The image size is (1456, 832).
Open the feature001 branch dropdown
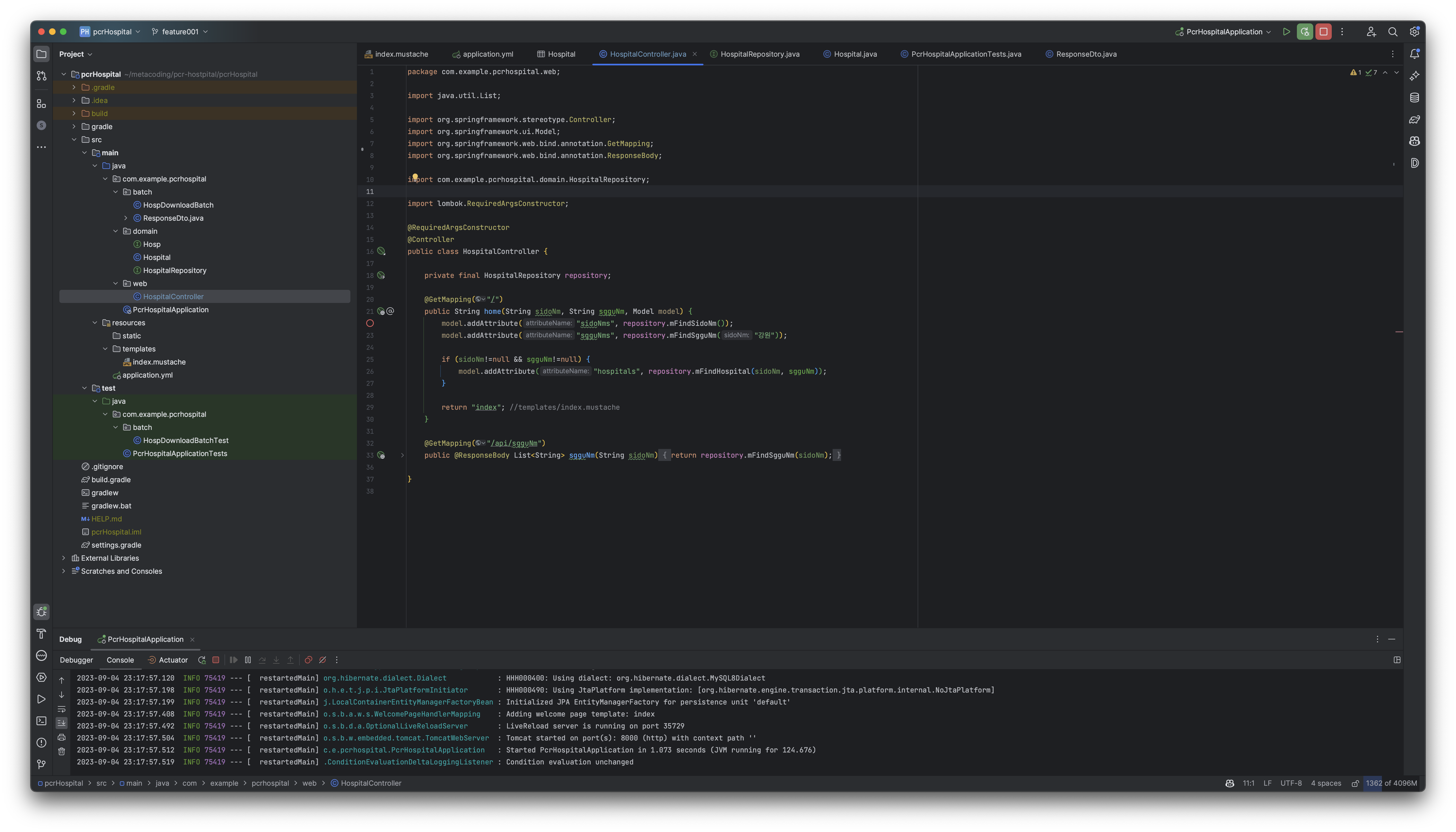point(180,32)
